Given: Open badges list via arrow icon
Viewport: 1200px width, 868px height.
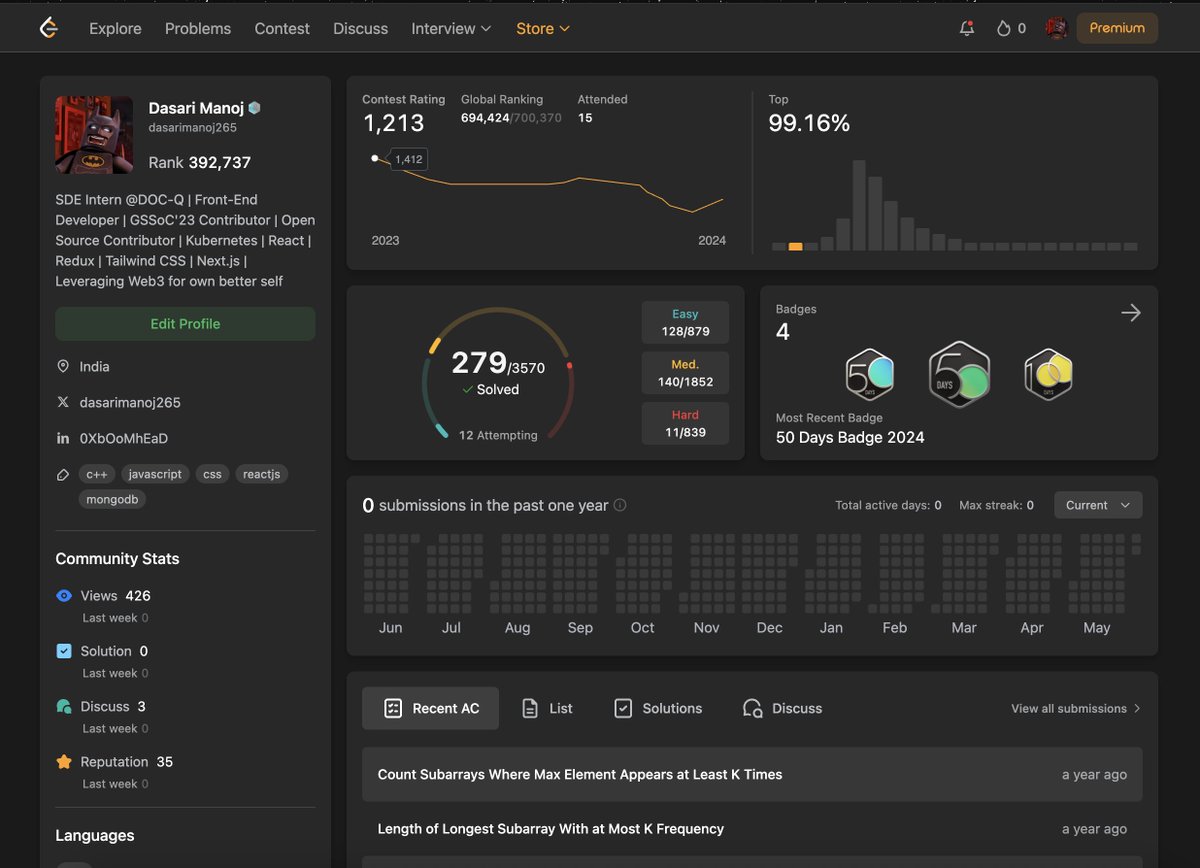Looking at the screenshot, I should (1130, 313).
